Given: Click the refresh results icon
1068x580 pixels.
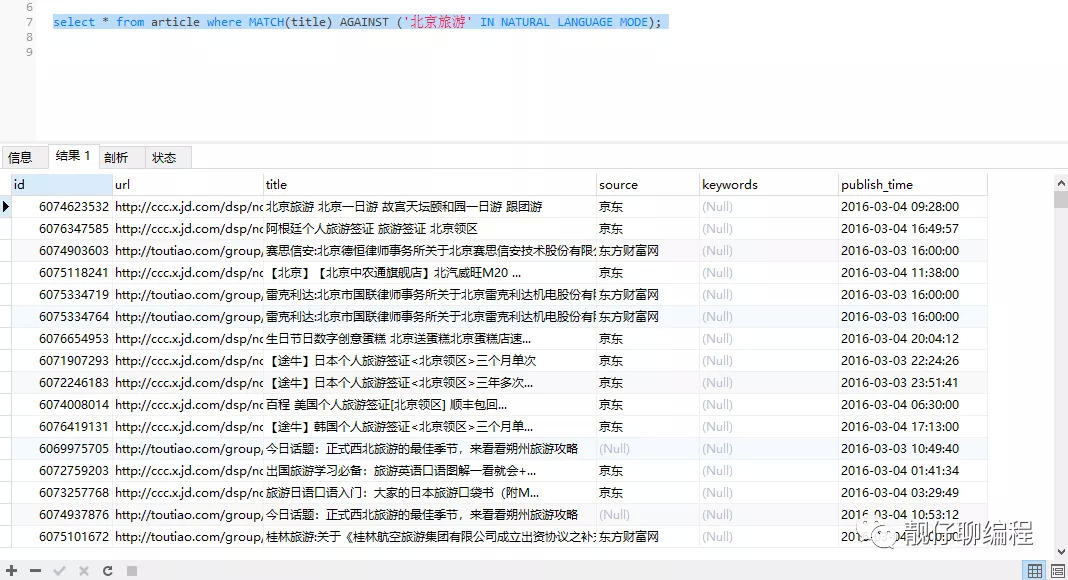Looking at the screenshot, I should point(106,571).
